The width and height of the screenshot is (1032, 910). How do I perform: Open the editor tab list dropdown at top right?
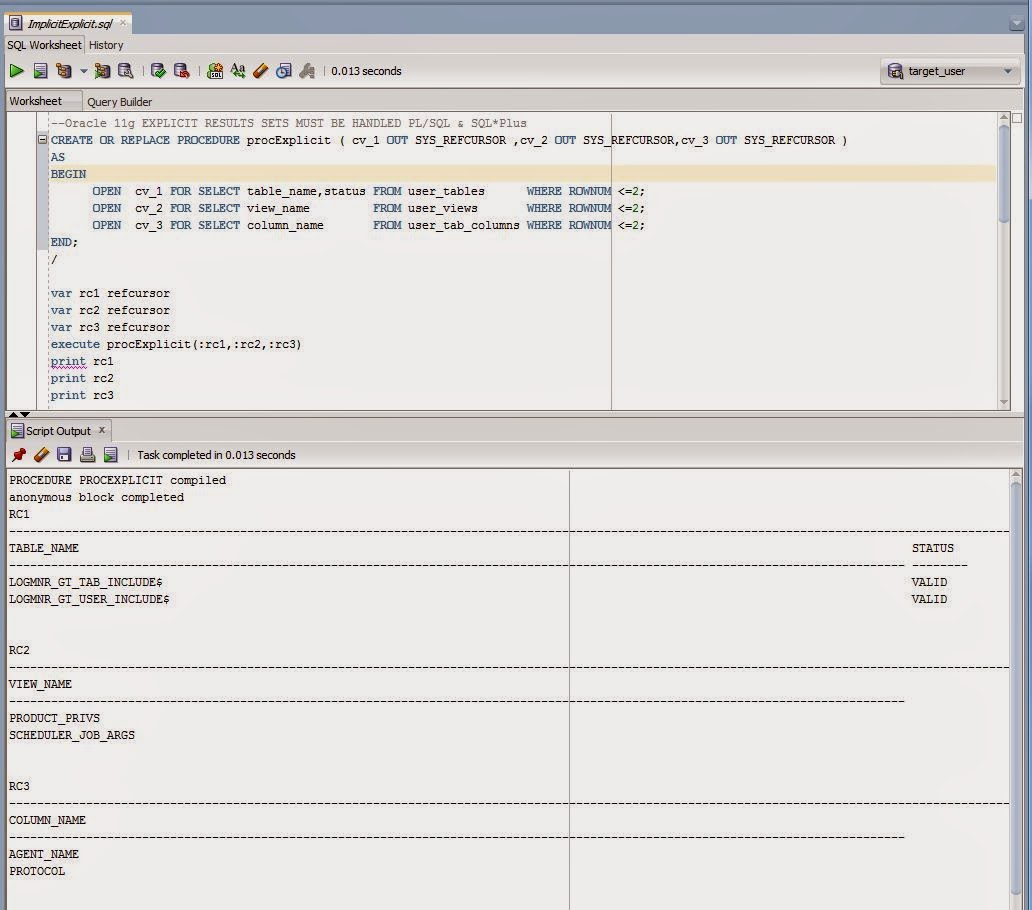tap(1016, 24)
